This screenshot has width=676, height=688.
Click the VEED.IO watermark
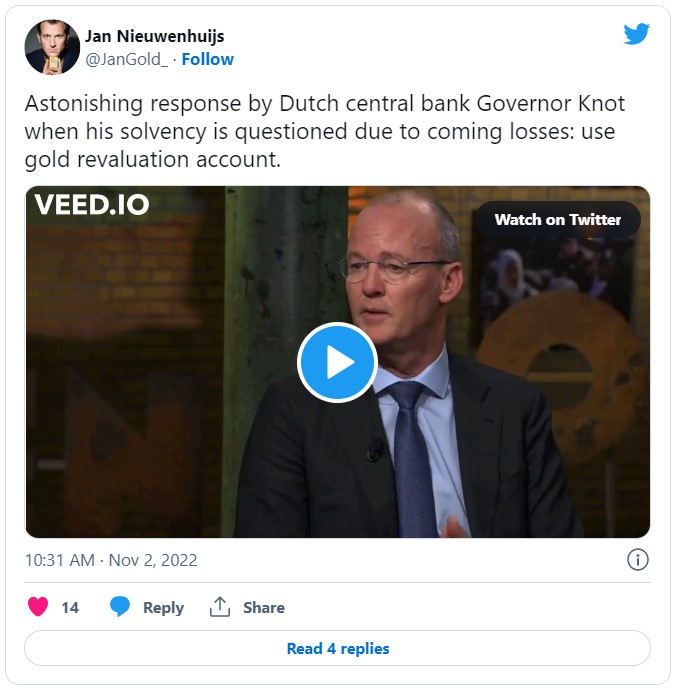pos(92,204)
